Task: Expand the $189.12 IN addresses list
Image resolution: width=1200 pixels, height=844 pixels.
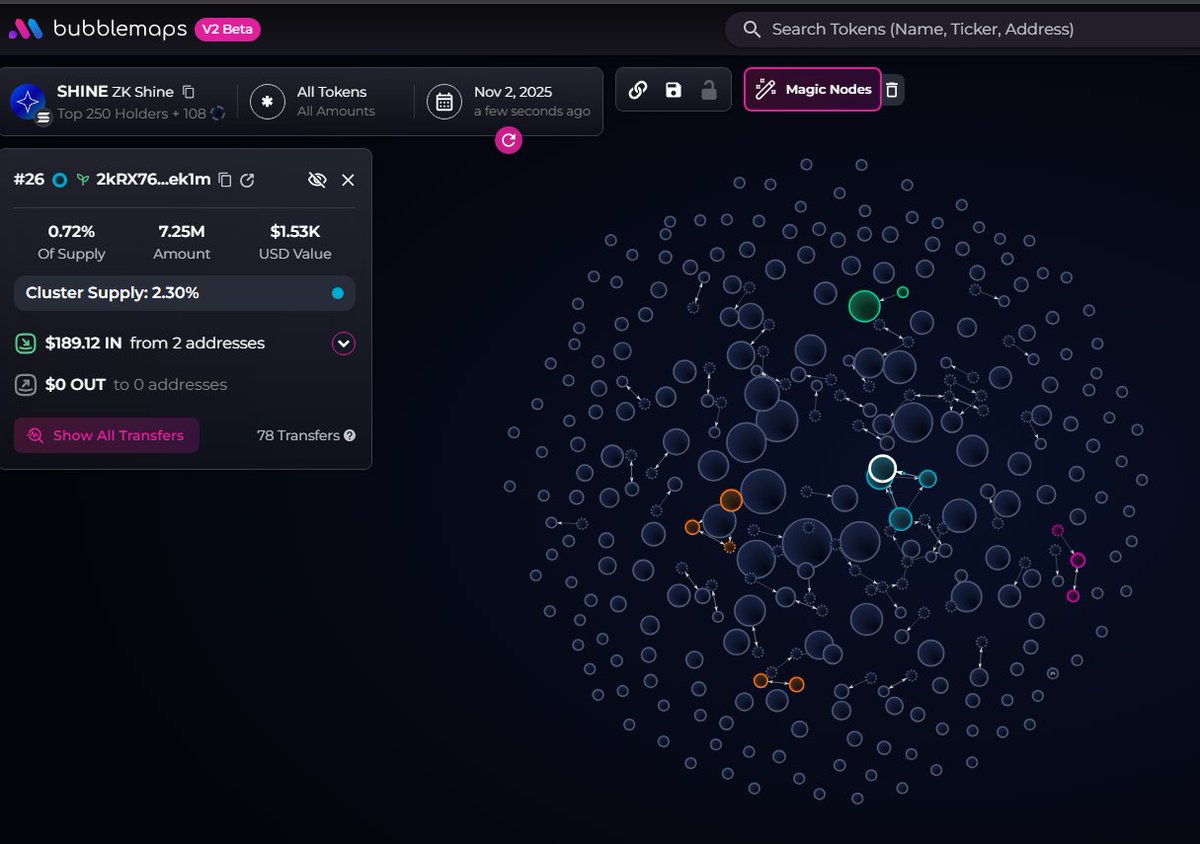Action: click(x=344, y=344)
